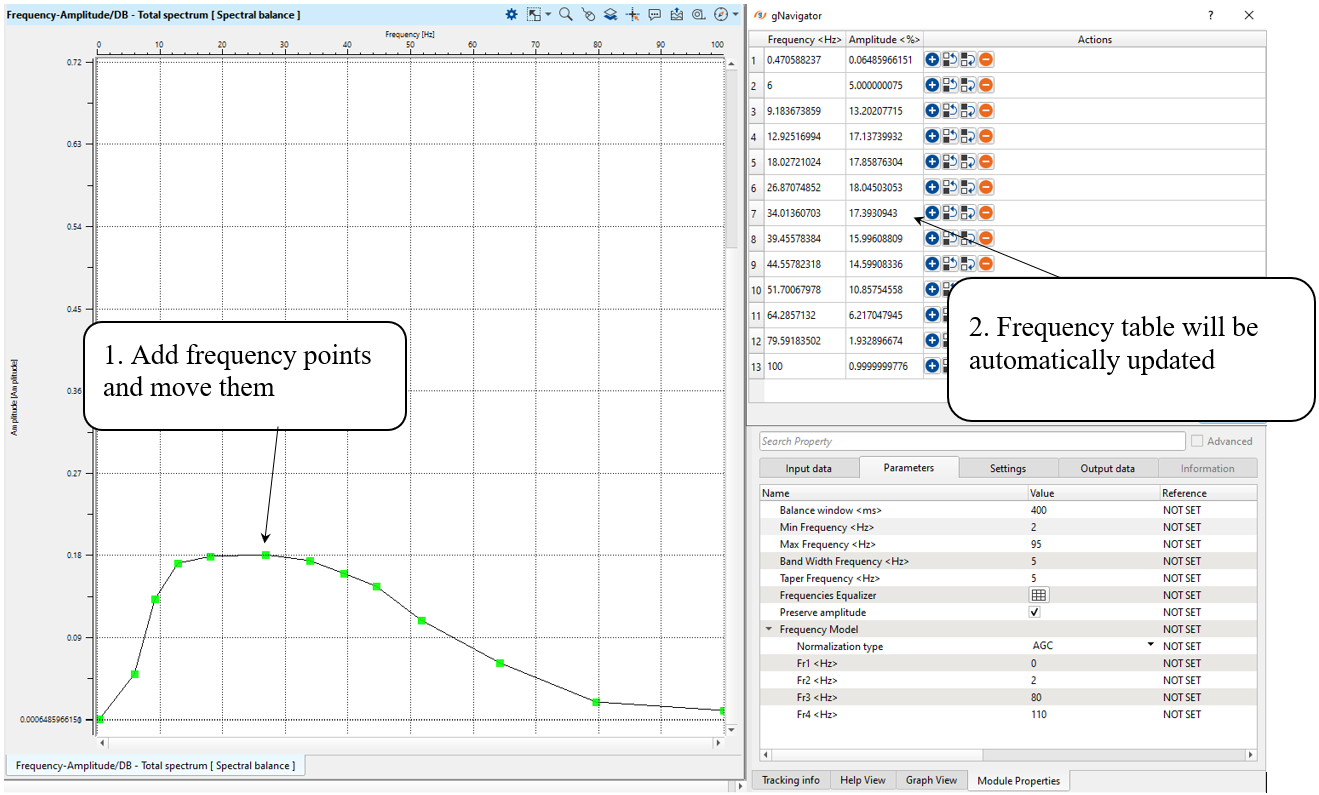This screenshot has width=1319, height=795.
Task: Click orange minus icon in table row 3
Action: click(986, 111)
